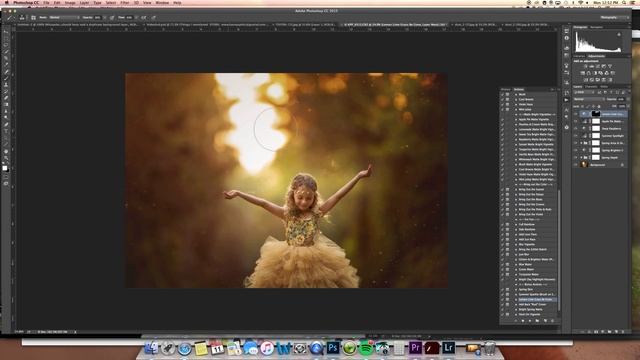Select the Short On Vignette action
This screenshot has width=640, height=360.
tap(529, 314)
